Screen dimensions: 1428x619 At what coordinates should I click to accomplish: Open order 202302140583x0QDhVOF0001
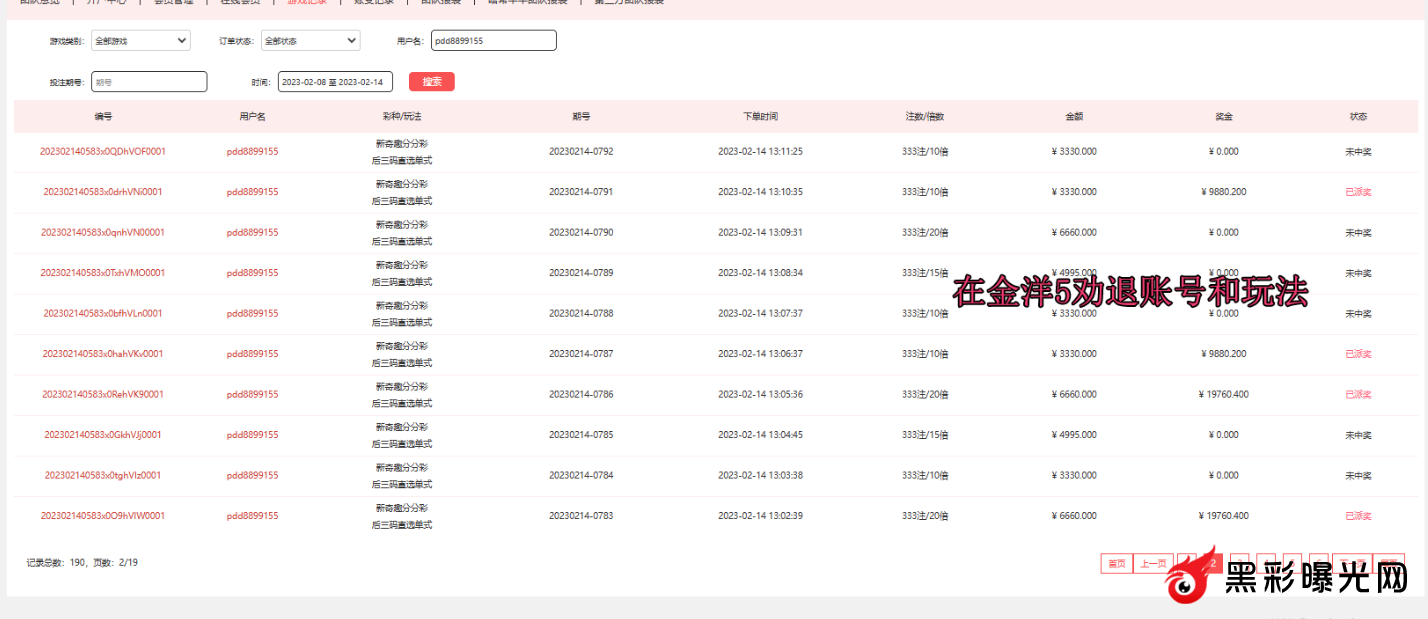pyautogui.click(x=102, y=152)
